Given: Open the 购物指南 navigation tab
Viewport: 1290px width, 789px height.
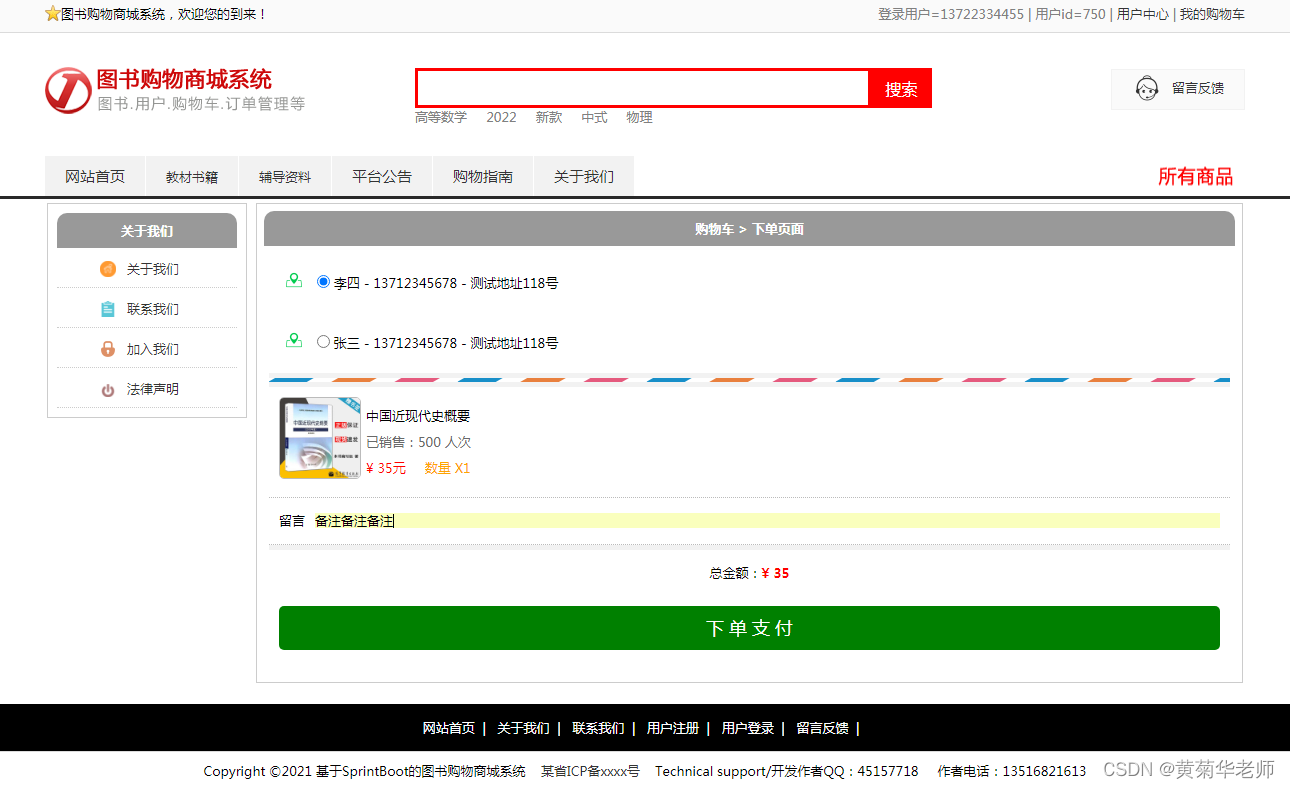Looking at the screenshot, I should tap(483, 177).
